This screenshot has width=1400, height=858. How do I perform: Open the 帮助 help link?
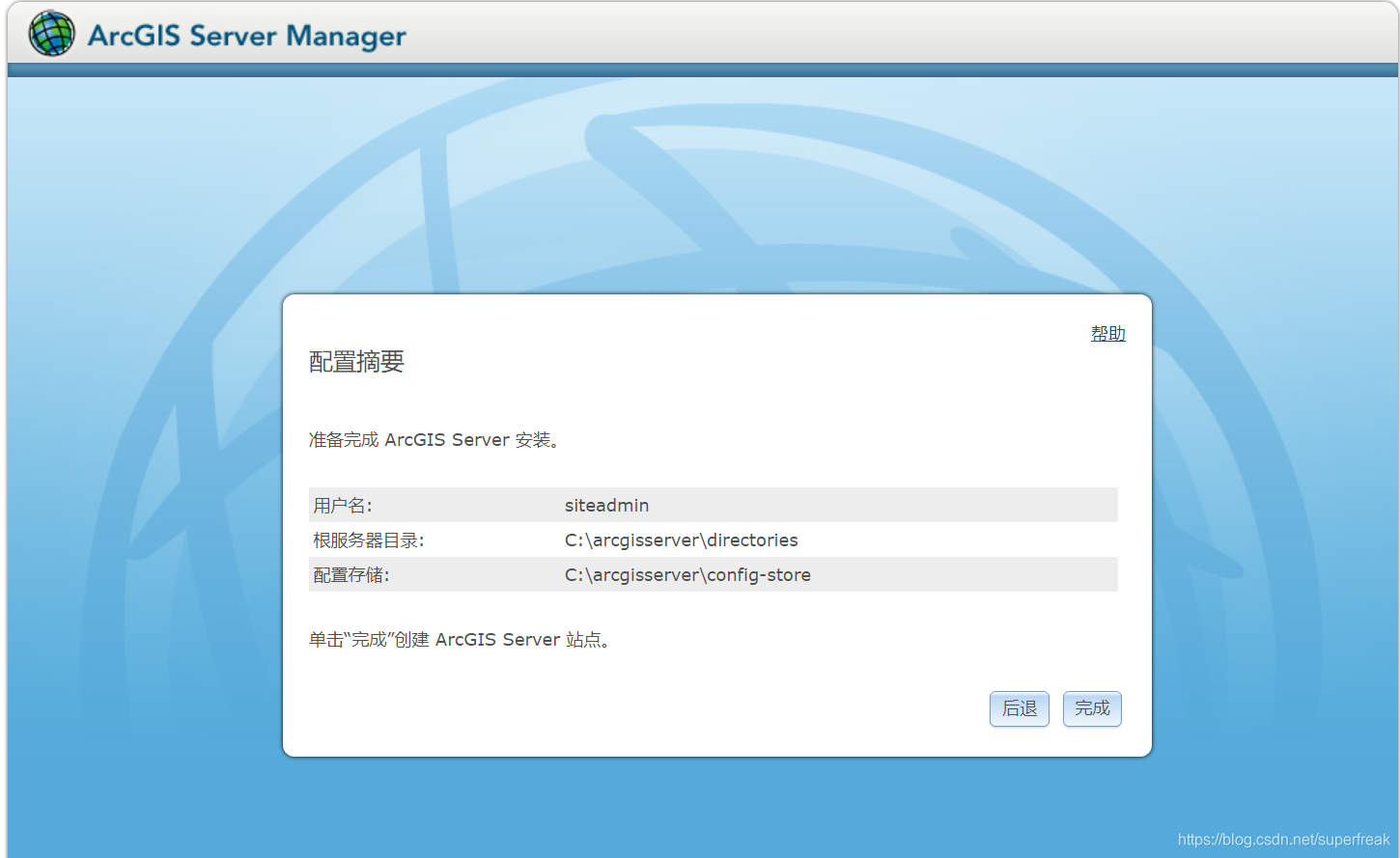tap(1108, 333)
